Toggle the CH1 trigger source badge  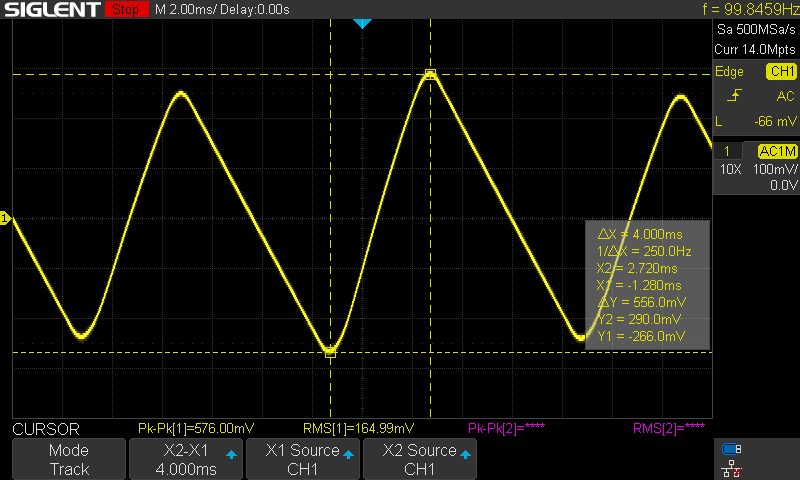[780, 72]
